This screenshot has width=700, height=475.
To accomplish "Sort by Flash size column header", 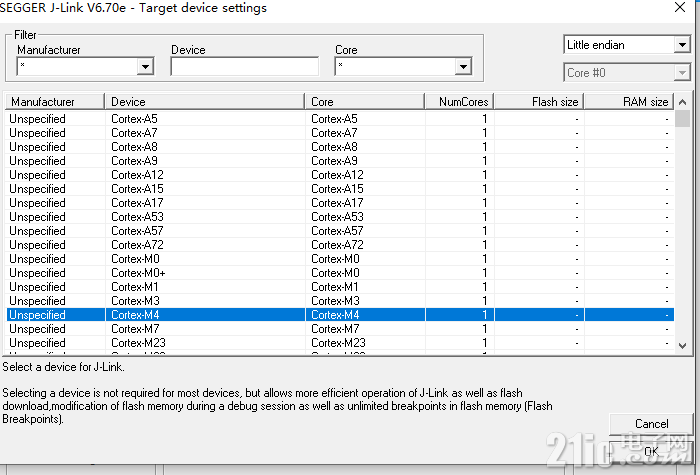I will pyautogui.click(x=539, y=102).
